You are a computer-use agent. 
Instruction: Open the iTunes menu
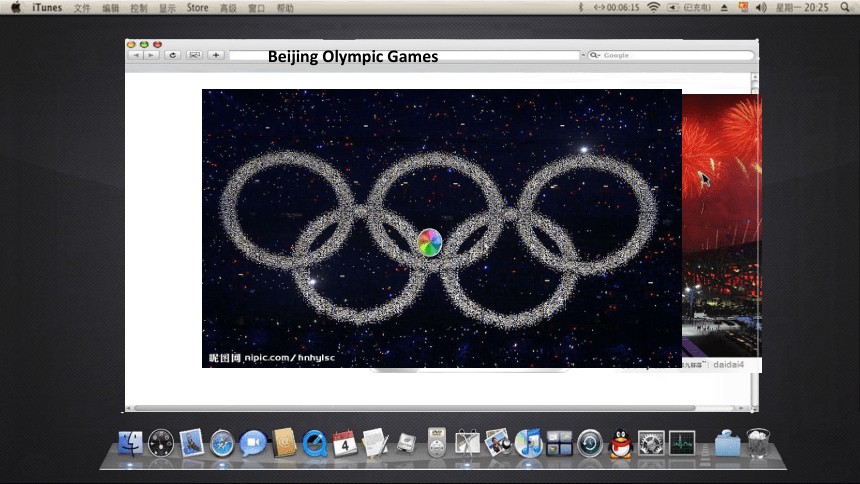tap(47, 8)
